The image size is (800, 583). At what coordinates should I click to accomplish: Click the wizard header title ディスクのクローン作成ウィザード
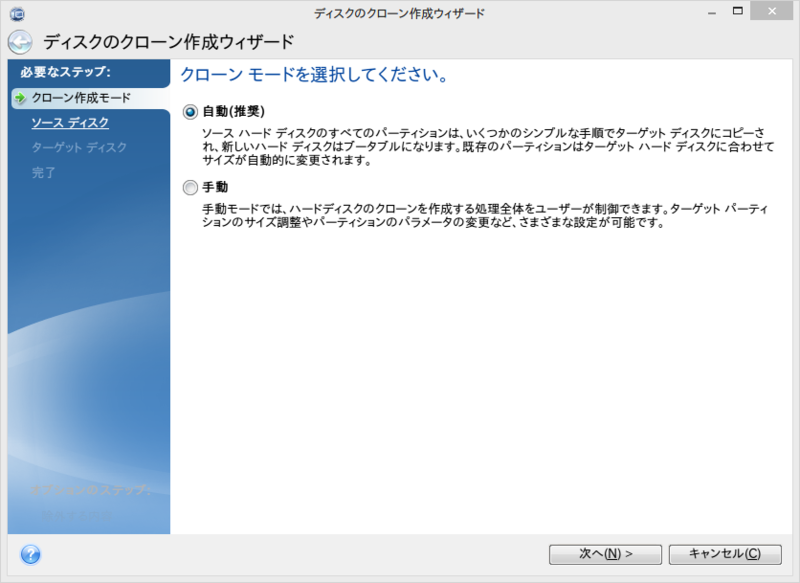point(168,42)
